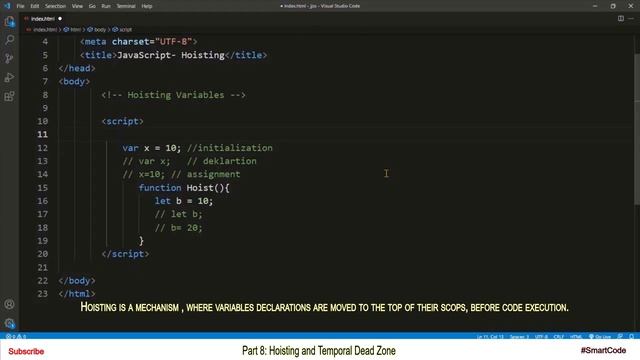Click the '// var x; // deklartion' comment
The image size is (640, 360).
click(x=189, y=161)
